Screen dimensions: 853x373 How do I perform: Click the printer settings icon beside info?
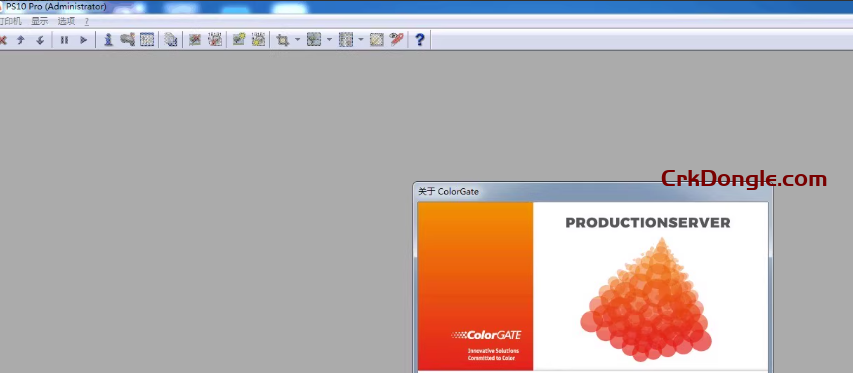[127, 40]
